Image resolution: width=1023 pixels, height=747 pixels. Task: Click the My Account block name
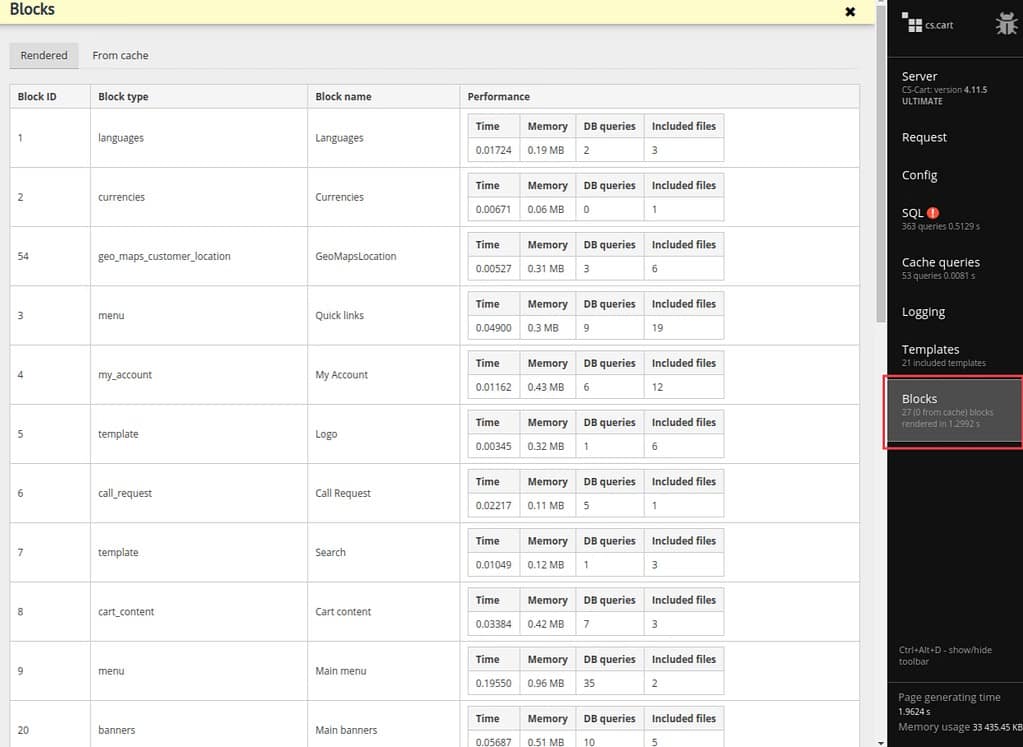click(x=341, y=374)
